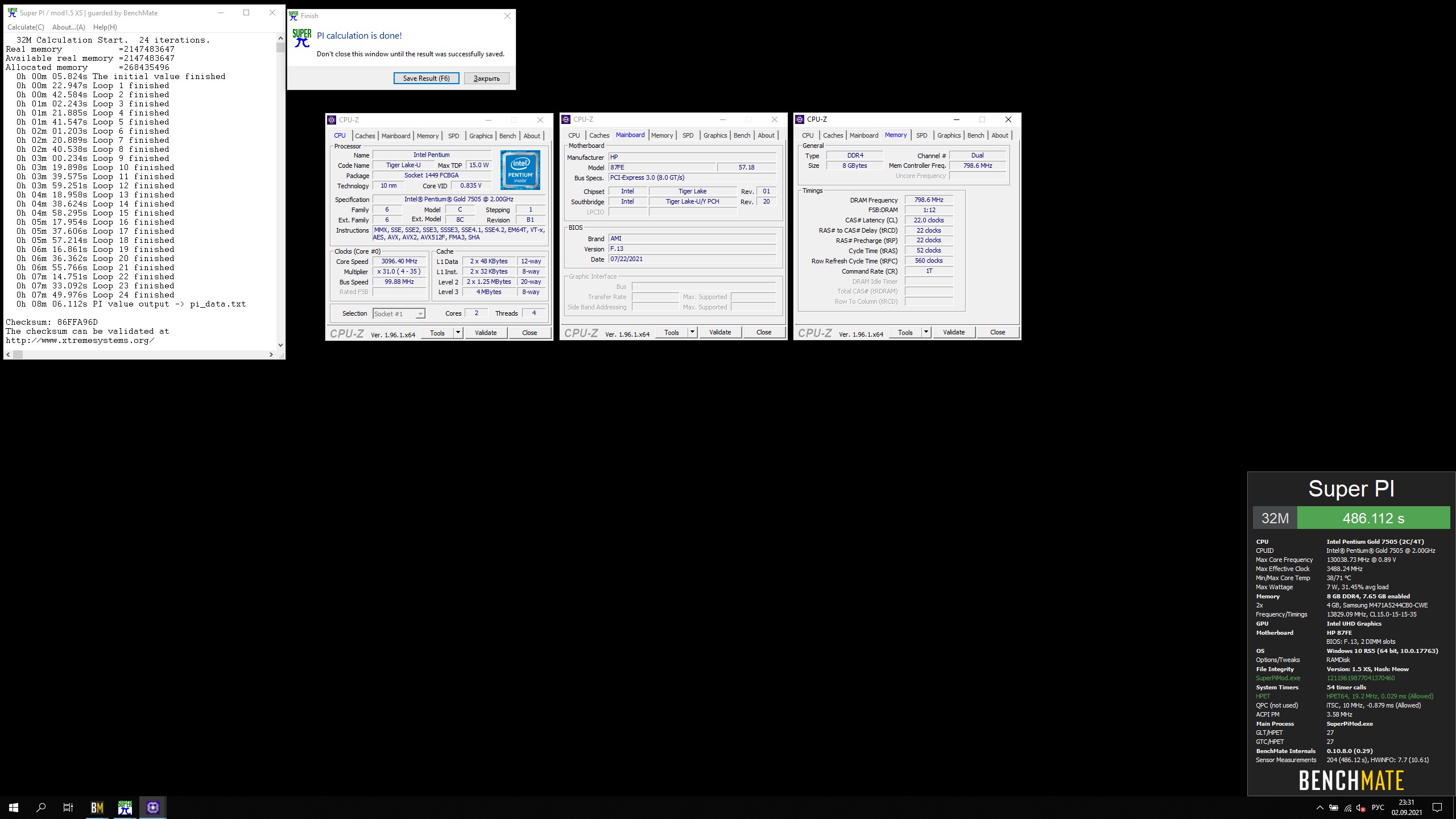
Task: Click Save Result (F6) button
Action: coord(426,78)
